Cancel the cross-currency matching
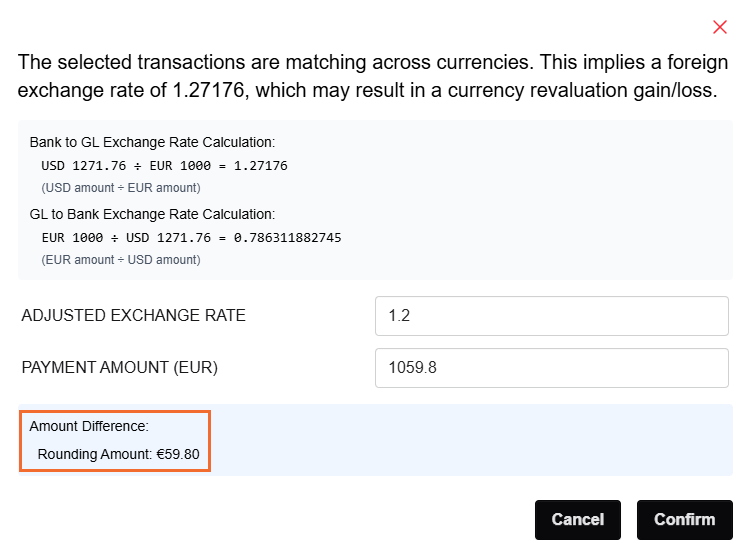The image size is (749, 555). click(578, 520)
